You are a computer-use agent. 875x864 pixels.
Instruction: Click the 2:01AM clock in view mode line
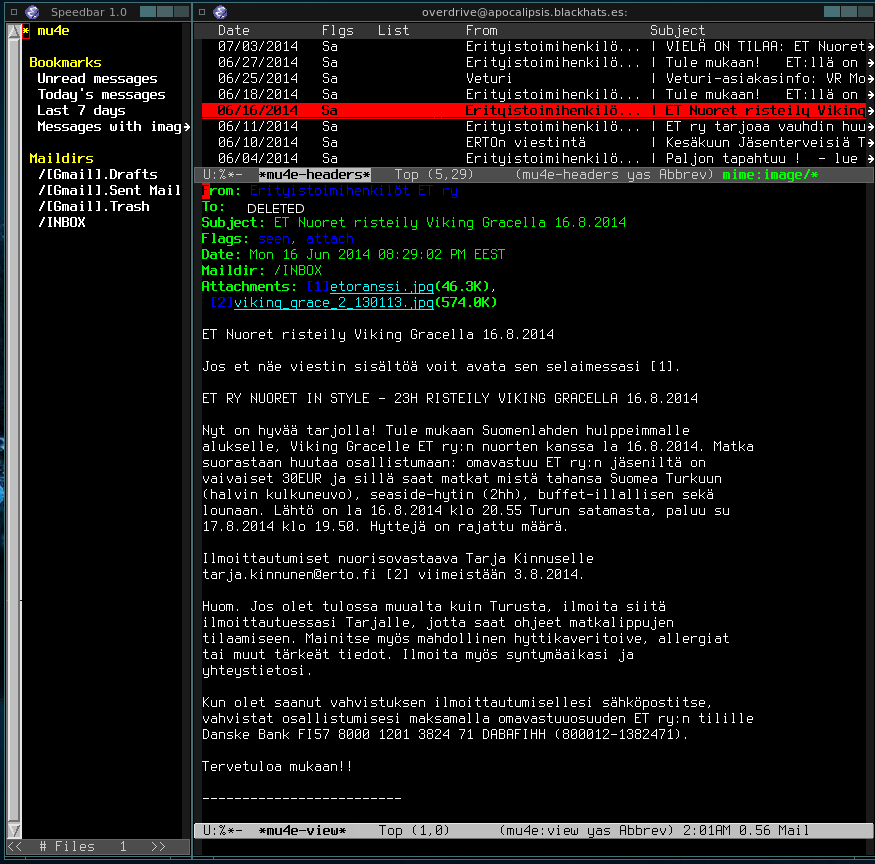[706, 831]
